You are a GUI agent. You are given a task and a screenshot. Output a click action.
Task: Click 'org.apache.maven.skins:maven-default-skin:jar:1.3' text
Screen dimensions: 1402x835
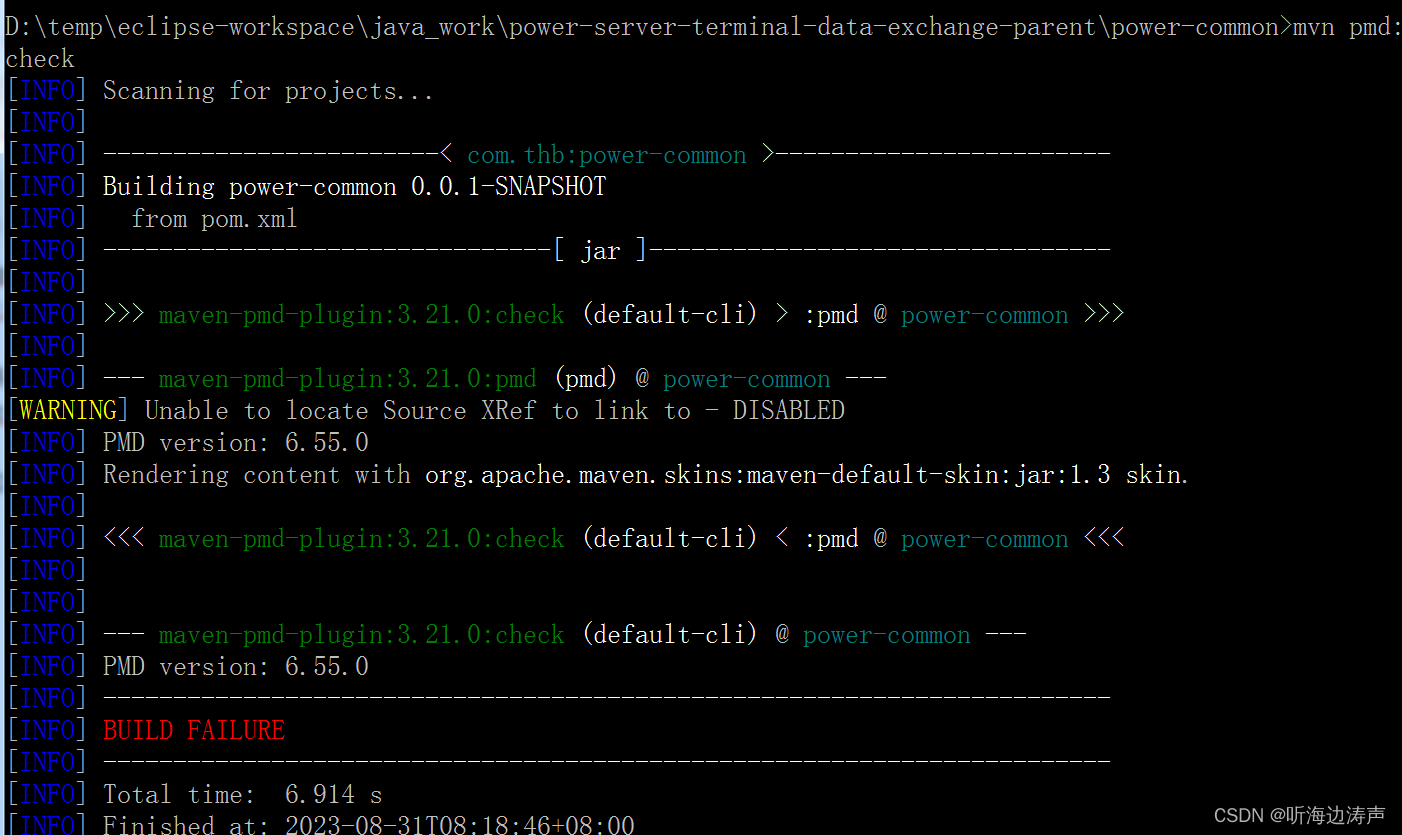click(768, 475)
